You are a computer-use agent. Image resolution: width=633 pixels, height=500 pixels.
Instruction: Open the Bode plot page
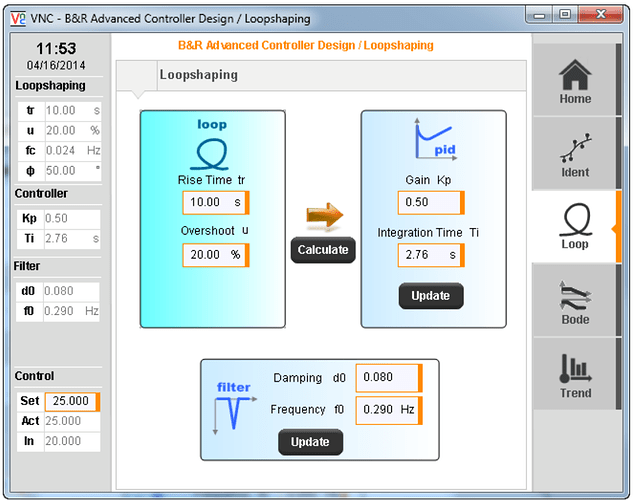coord(574,301)
